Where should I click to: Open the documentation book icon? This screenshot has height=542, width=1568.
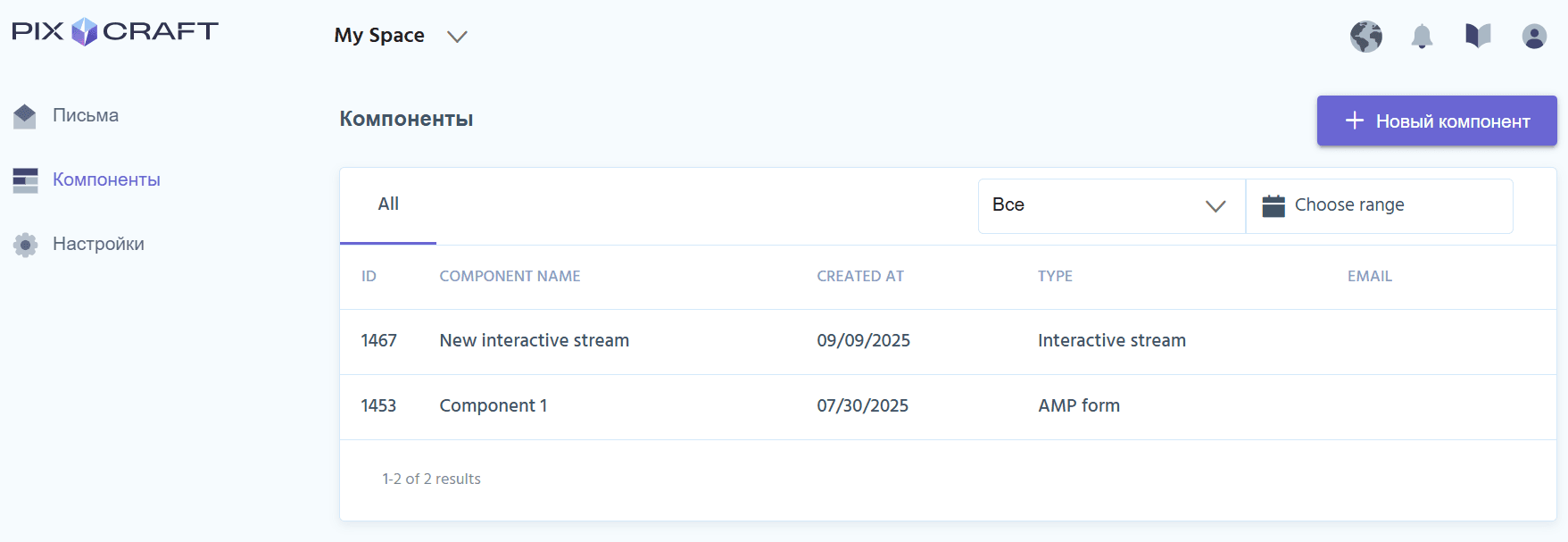click(x=1478, y=36)
